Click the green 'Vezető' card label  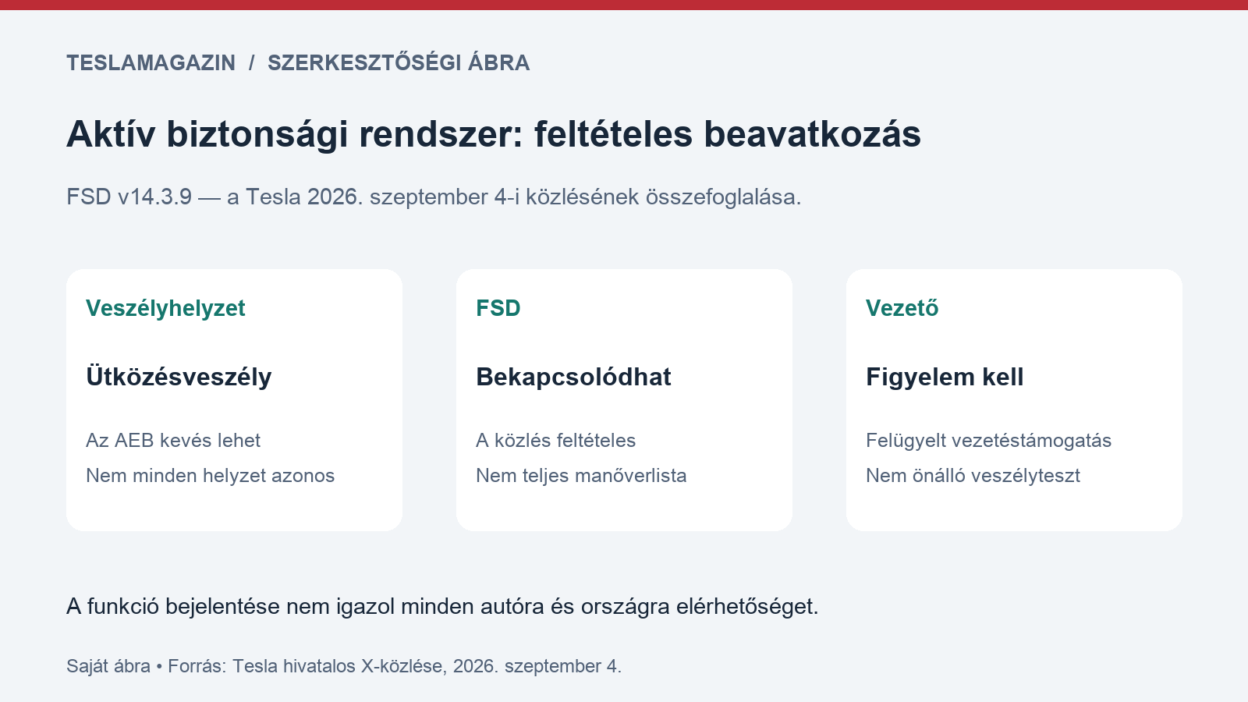[x=902, y=308]
